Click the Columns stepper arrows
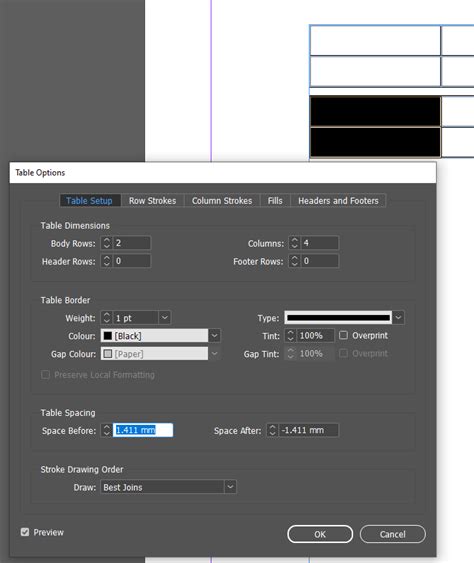The image size is (474, 563). 294,243
